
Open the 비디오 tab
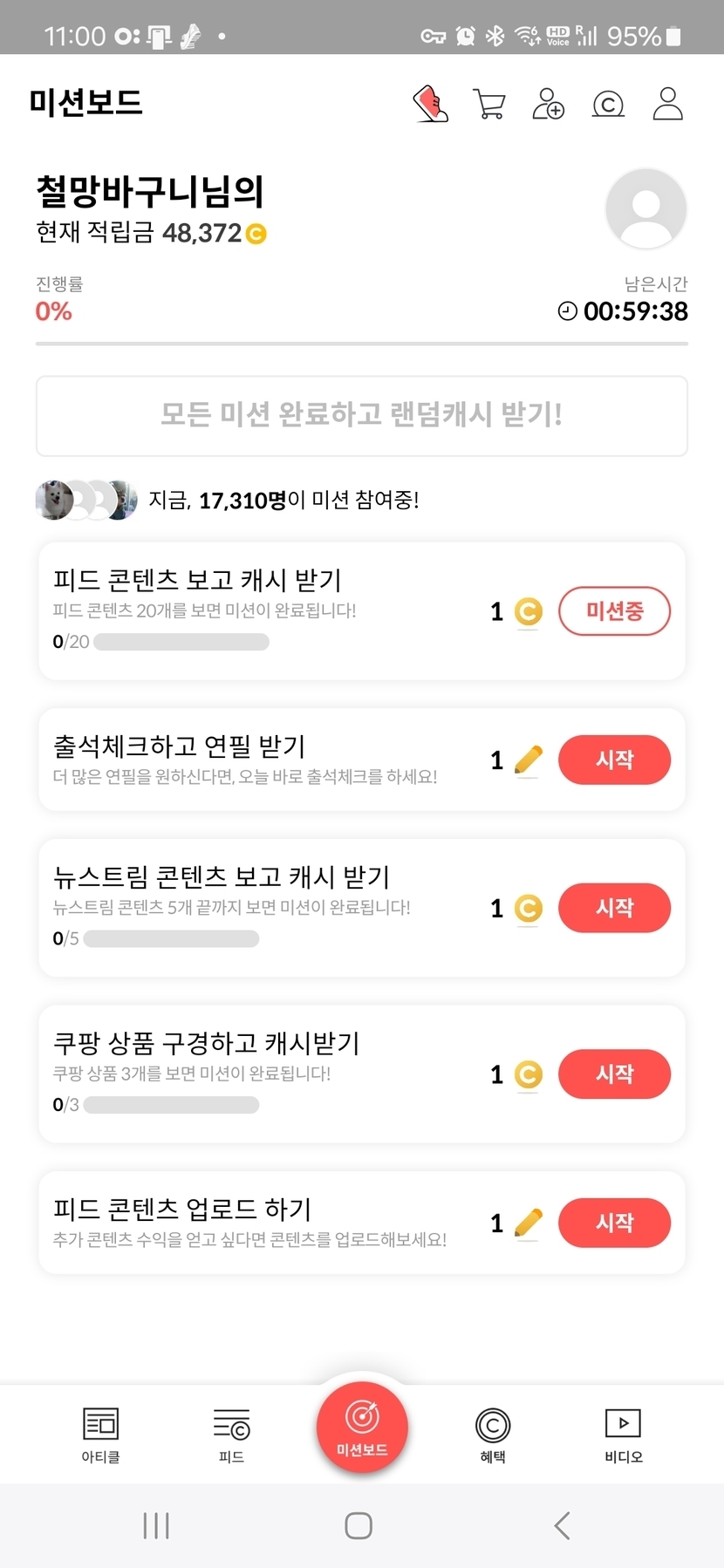click(x=623, y=1435)
